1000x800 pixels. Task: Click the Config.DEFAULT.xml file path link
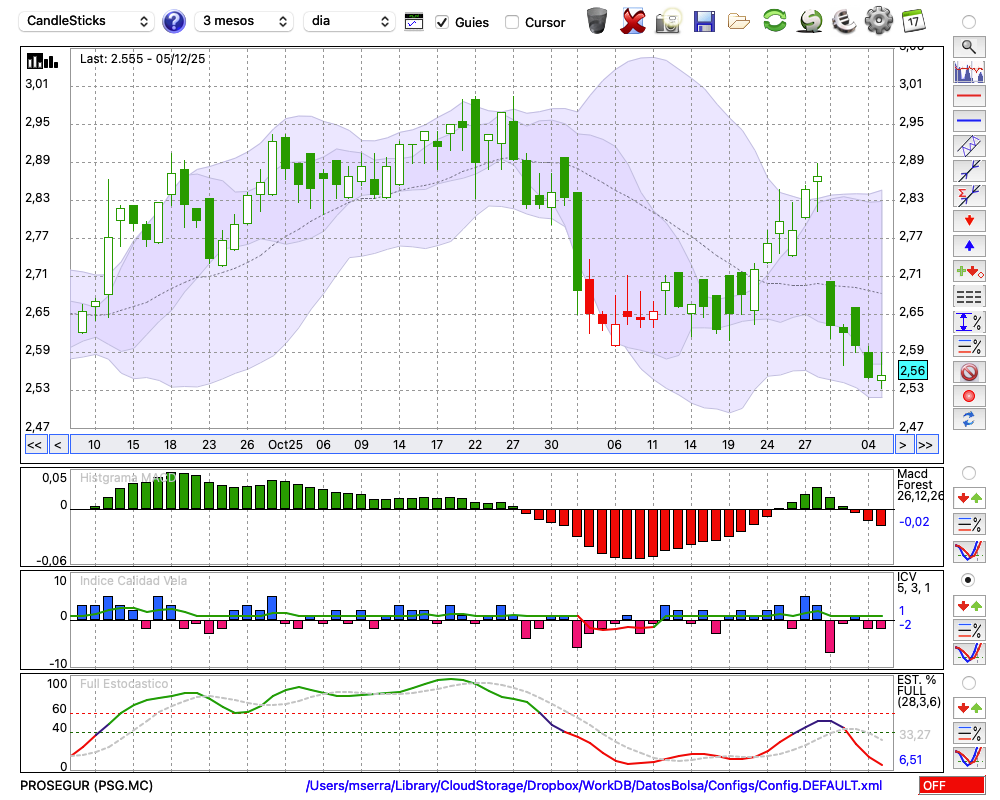594,785
